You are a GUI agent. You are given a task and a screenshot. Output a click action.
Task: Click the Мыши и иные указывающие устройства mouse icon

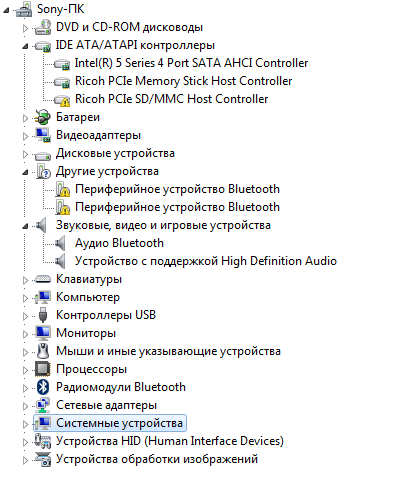[43, 351]
